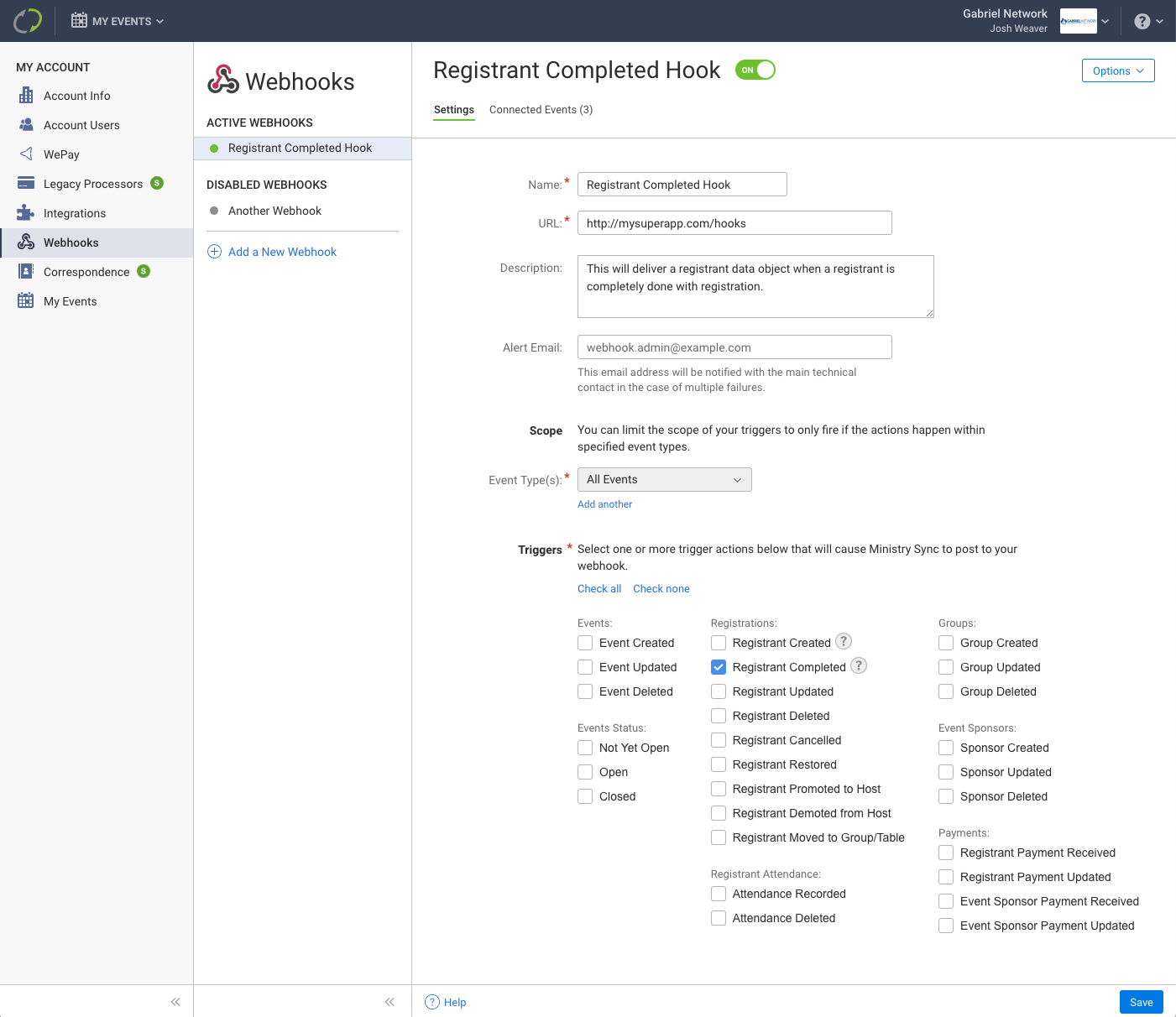The width and height of the screenshot is (1176, 1017).
Task: Click the calendar icon beside MY EVENTS
Action: [79, 20]
